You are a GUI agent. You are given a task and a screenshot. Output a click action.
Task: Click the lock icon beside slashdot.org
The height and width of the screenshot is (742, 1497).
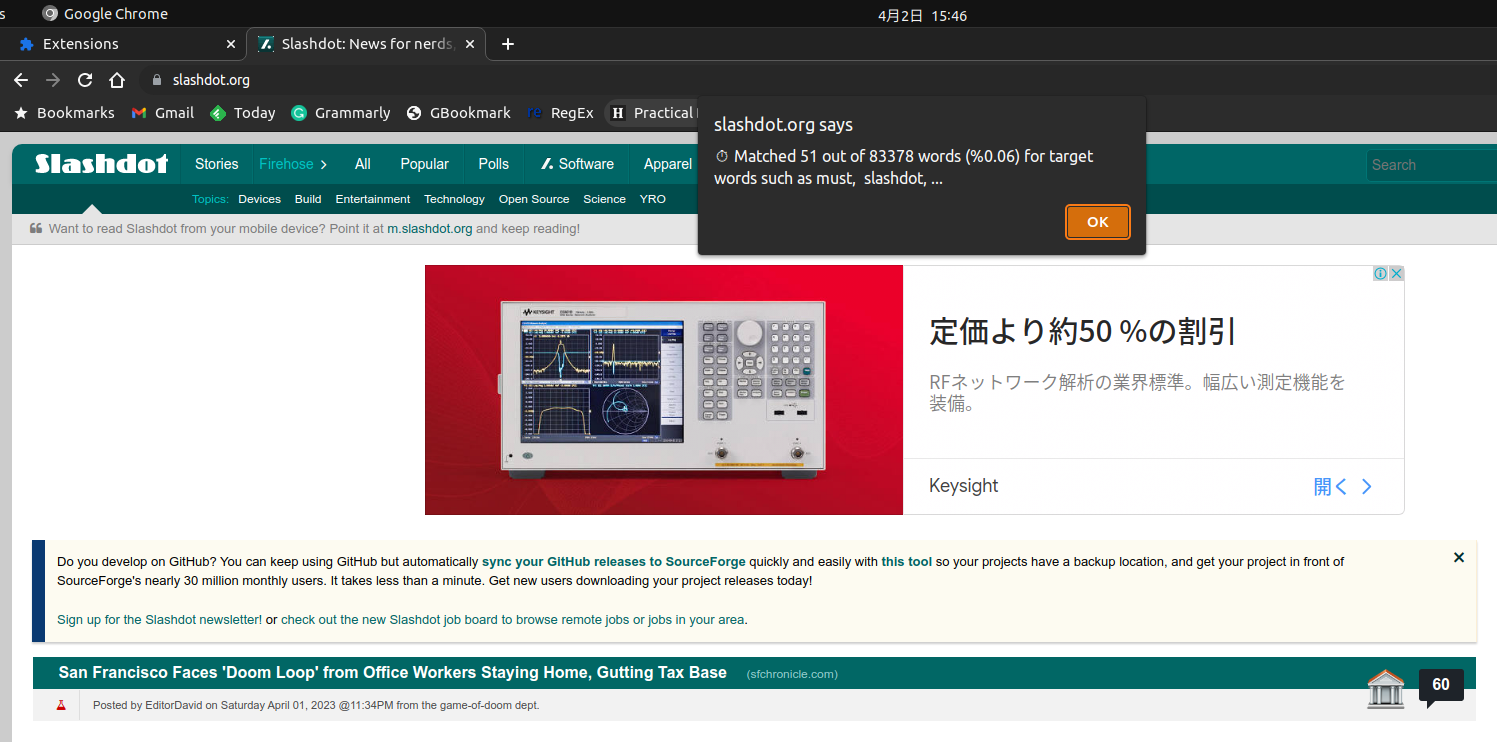pyautogui.click(x=155, y=80)
